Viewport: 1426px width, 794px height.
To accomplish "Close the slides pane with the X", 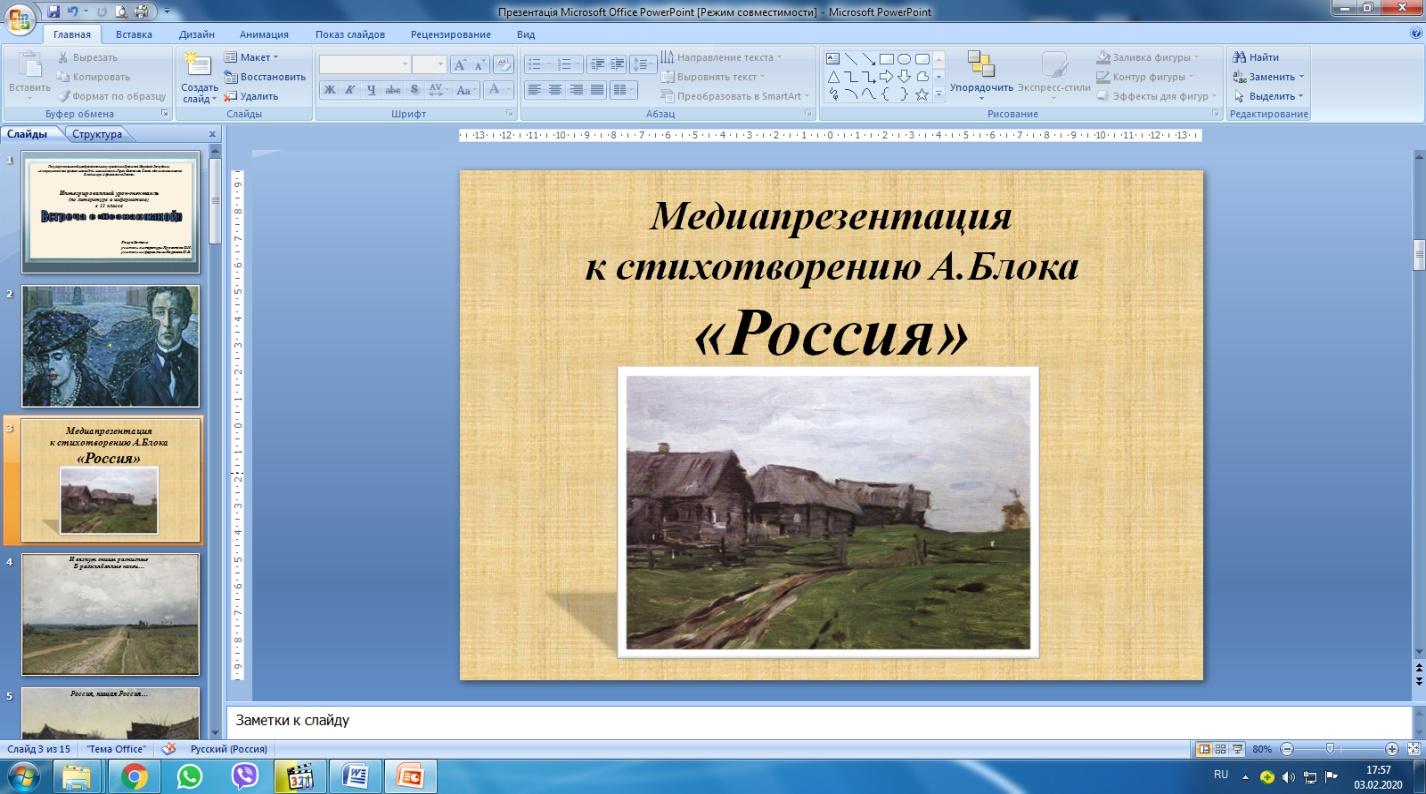I will coord(212,134).
